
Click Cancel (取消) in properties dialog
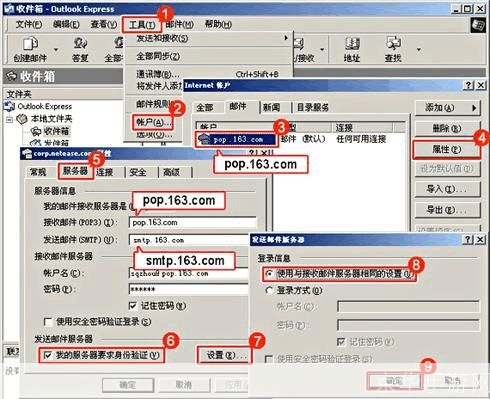pos(184,385)
